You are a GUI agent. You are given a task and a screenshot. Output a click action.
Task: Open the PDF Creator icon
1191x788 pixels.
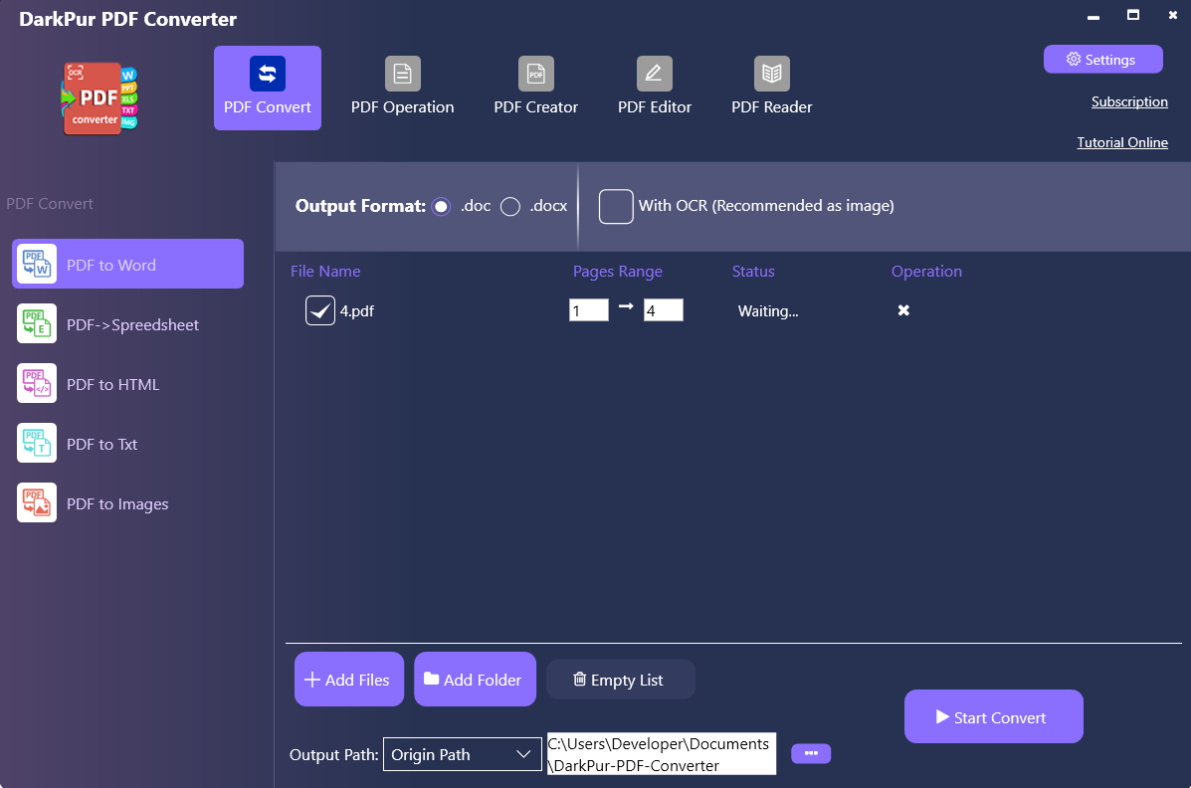(x=536, y=74)
